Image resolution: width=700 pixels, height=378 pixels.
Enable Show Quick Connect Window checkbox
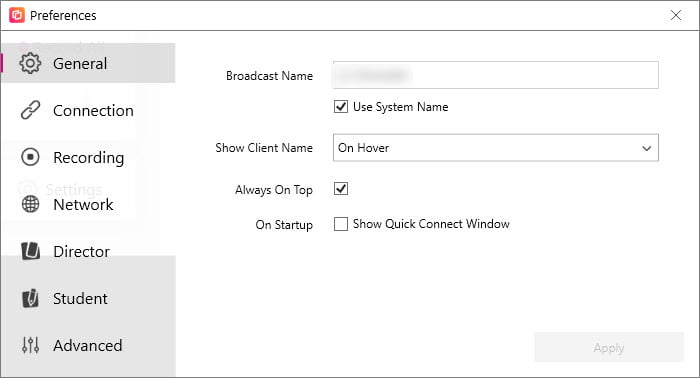point(341,224)
